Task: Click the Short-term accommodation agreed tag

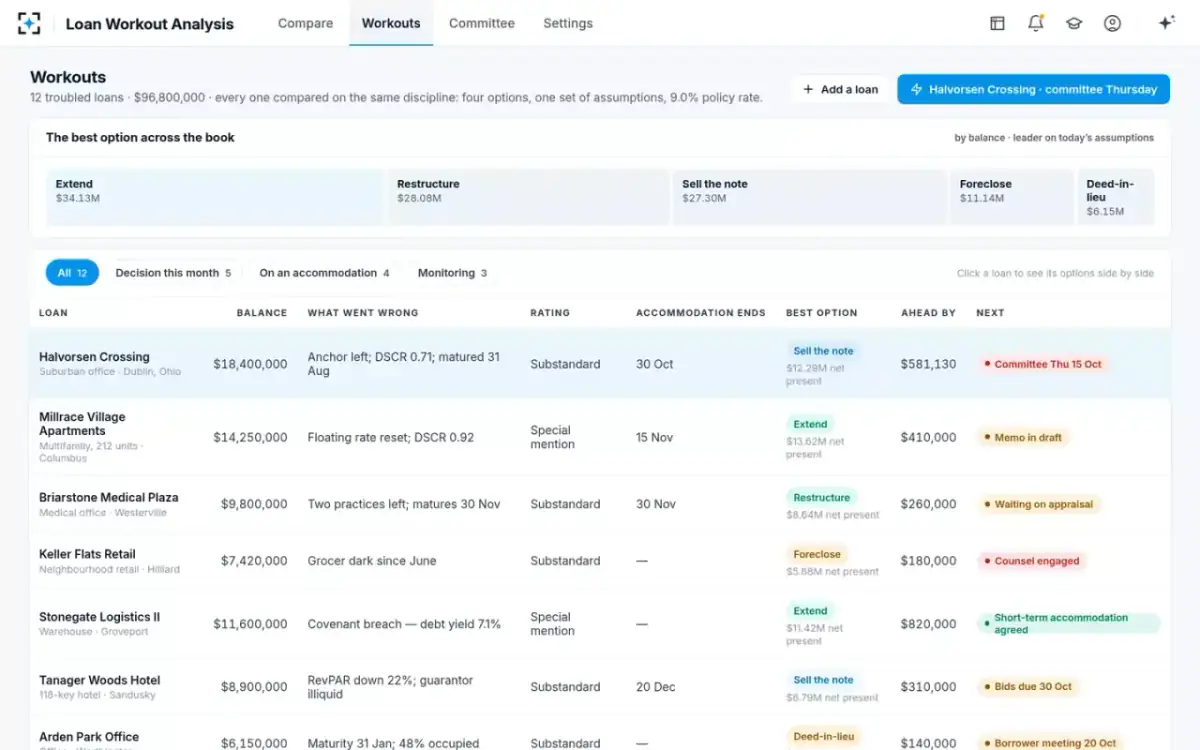Action: [x=1069, y=624]
